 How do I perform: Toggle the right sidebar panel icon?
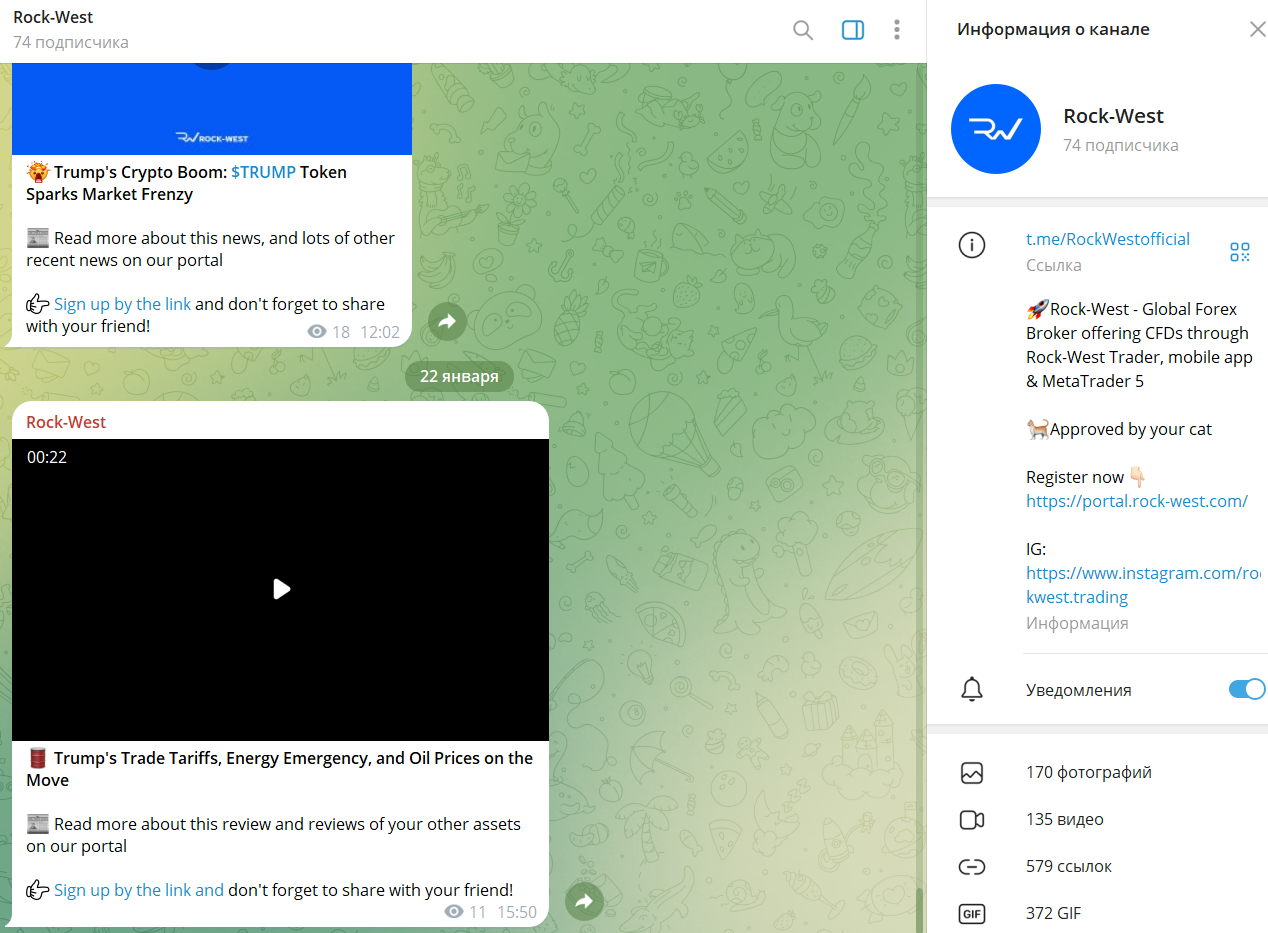(x=853, y=30)
